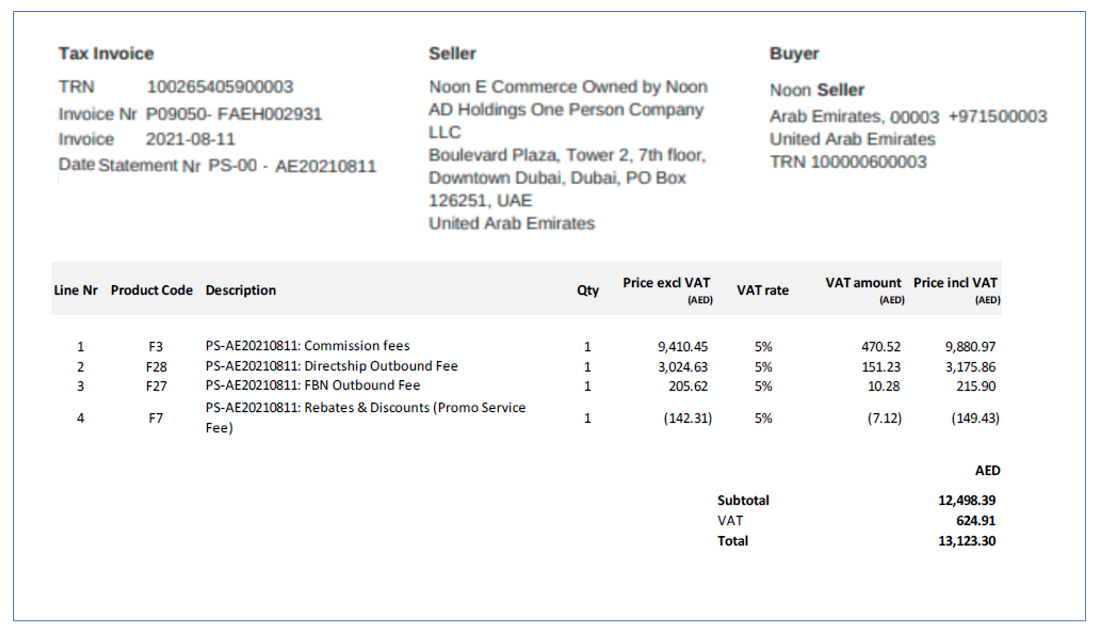Click the VAT rate column header
The width and height of the screenshot is (1097, 644).
(x=762, y=290)
